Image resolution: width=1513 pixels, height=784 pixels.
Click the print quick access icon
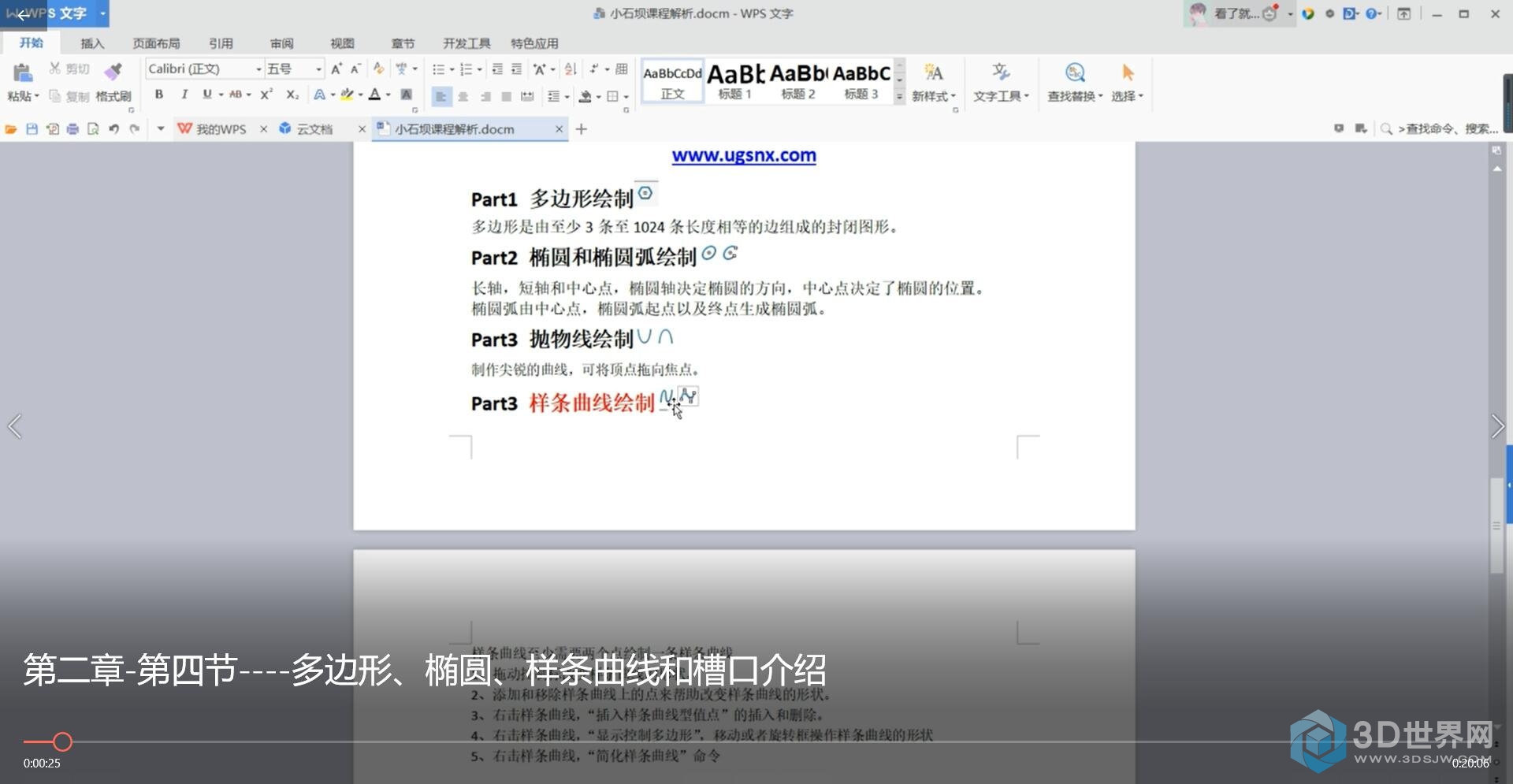72,128
